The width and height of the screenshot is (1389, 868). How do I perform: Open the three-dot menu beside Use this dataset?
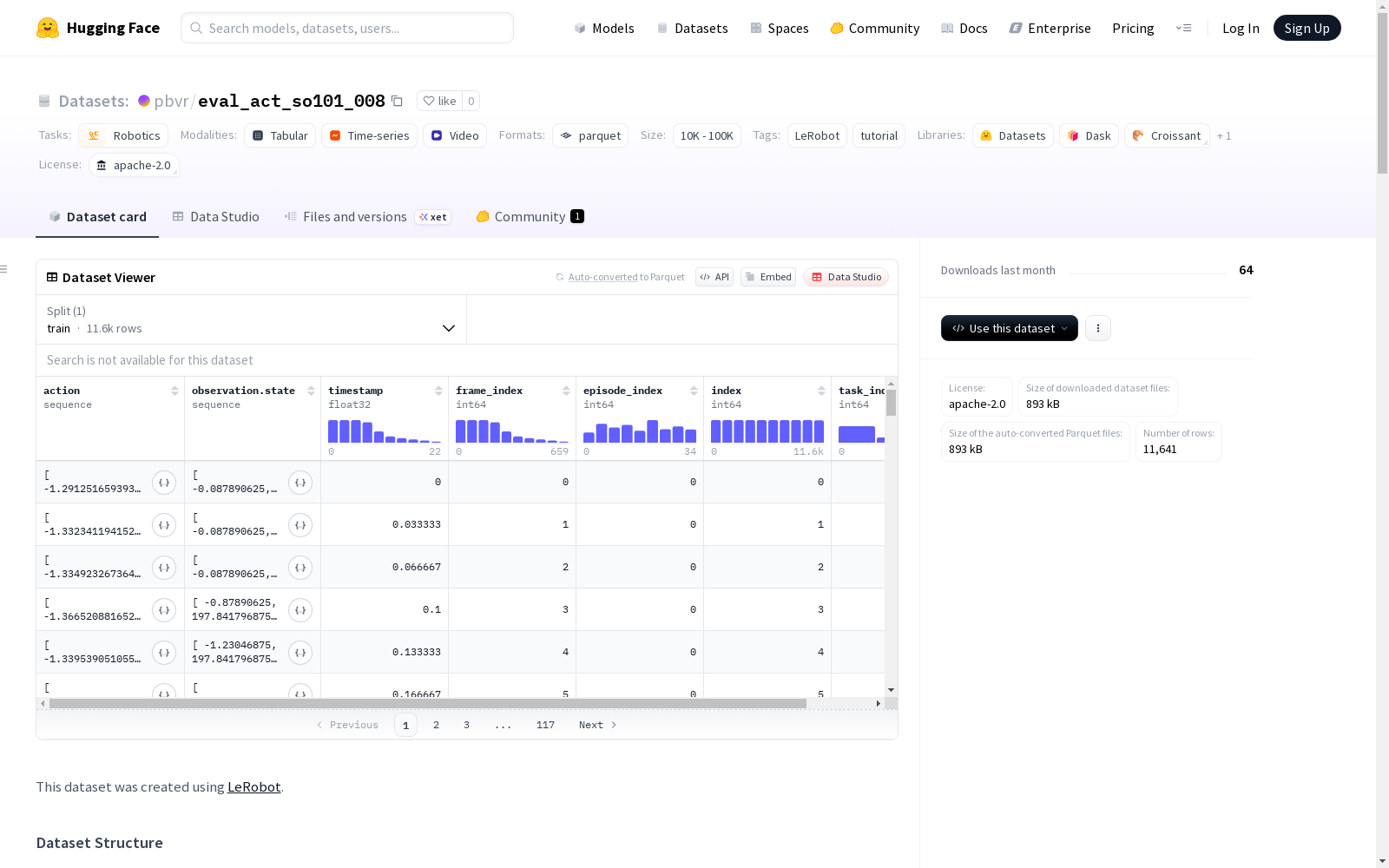1098,328
